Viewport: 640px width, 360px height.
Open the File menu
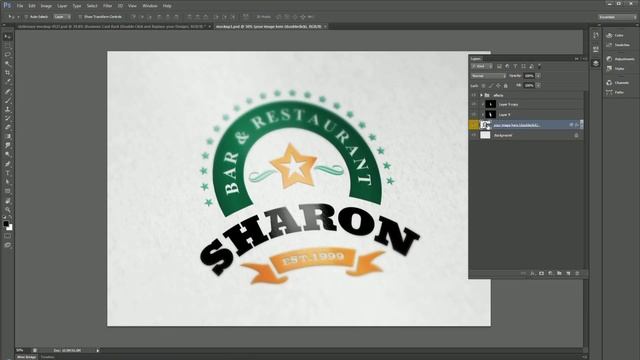coord(20,6)
